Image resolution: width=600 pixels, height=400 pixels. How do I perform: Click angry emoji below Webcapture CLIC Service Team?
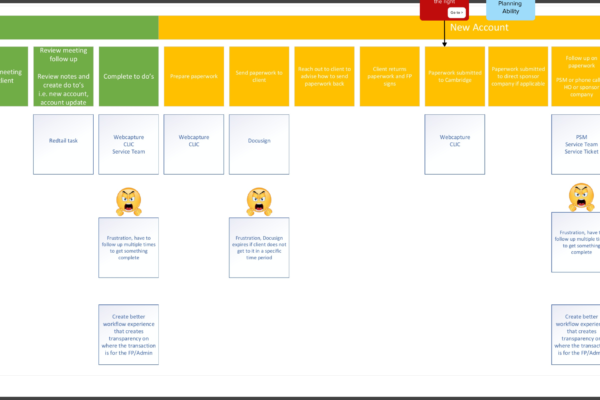coord(129,201)
